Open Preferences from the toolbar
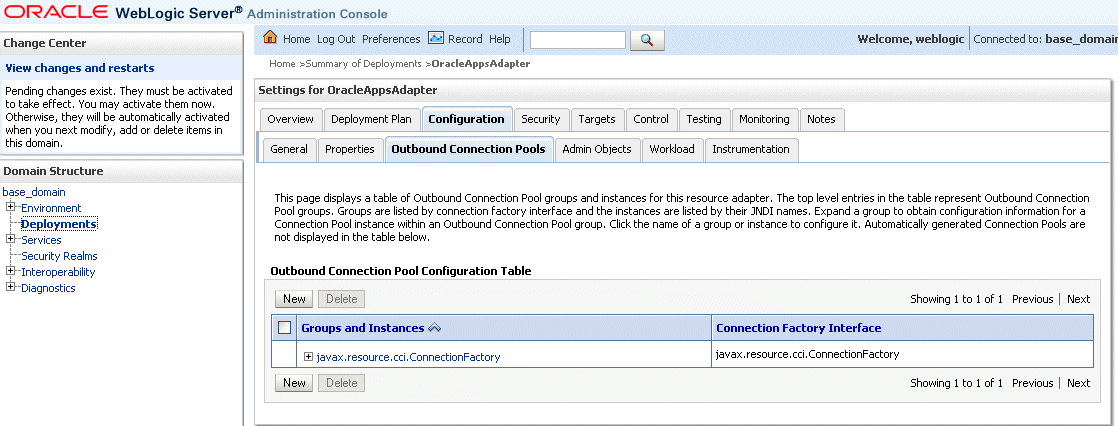 [391, 39]
